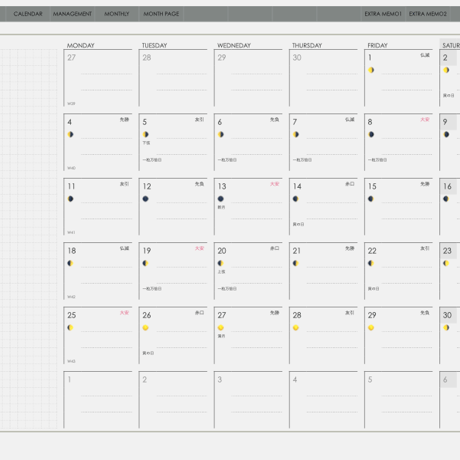Viewport: 460px width, 460px height.
Task: Click the greyed date 27 in the Monday column
Action: [71, 58]
